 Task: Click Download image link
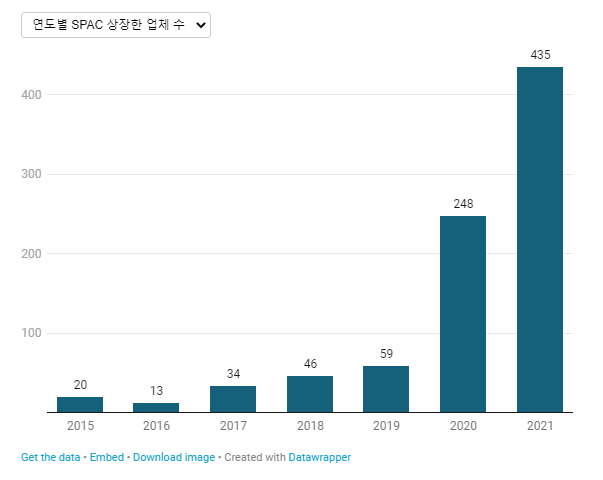(x=174, y=457)
